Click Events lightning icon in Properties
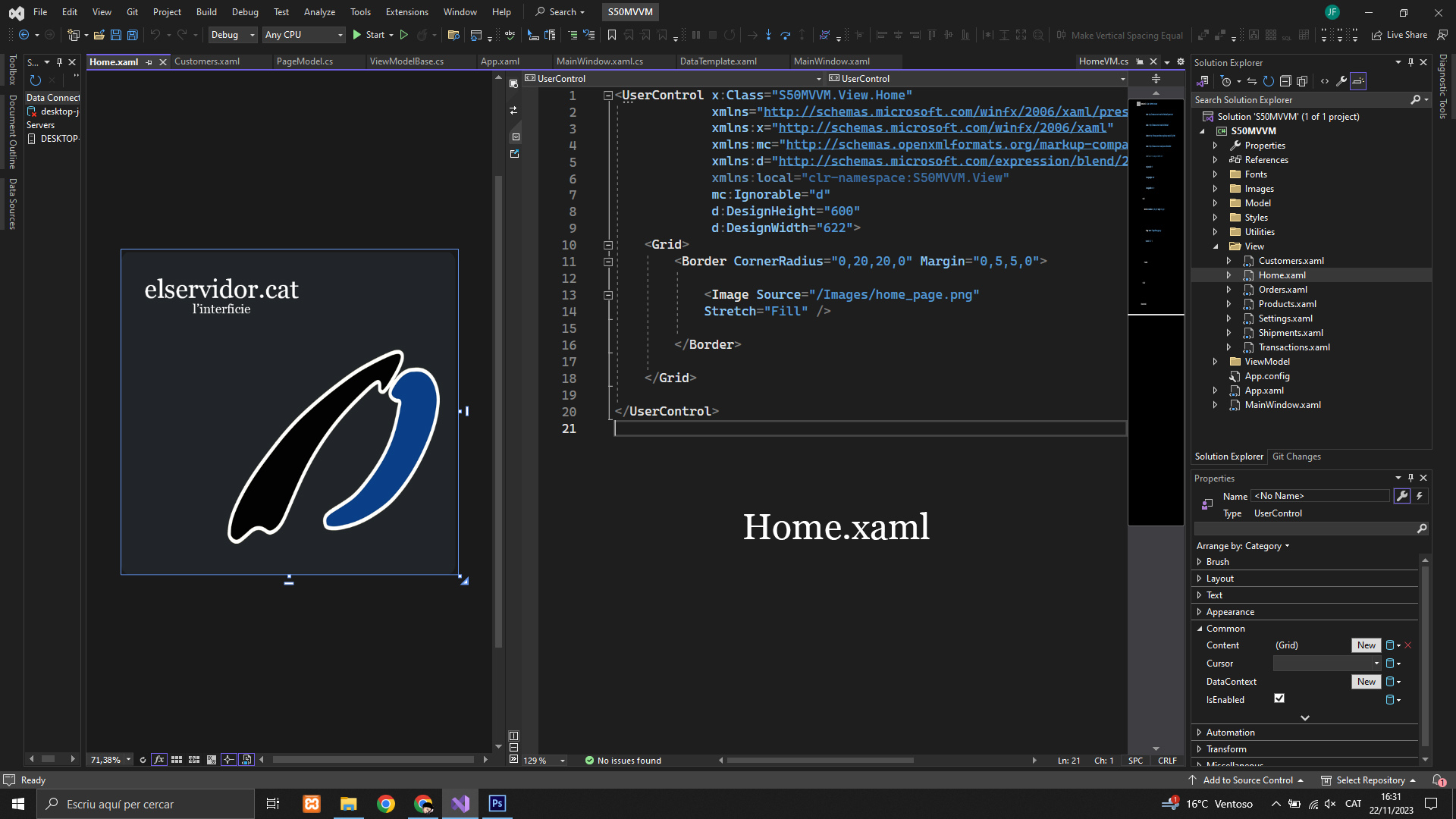Viewport: 1456px width, 819px height. pos(1420,496)
